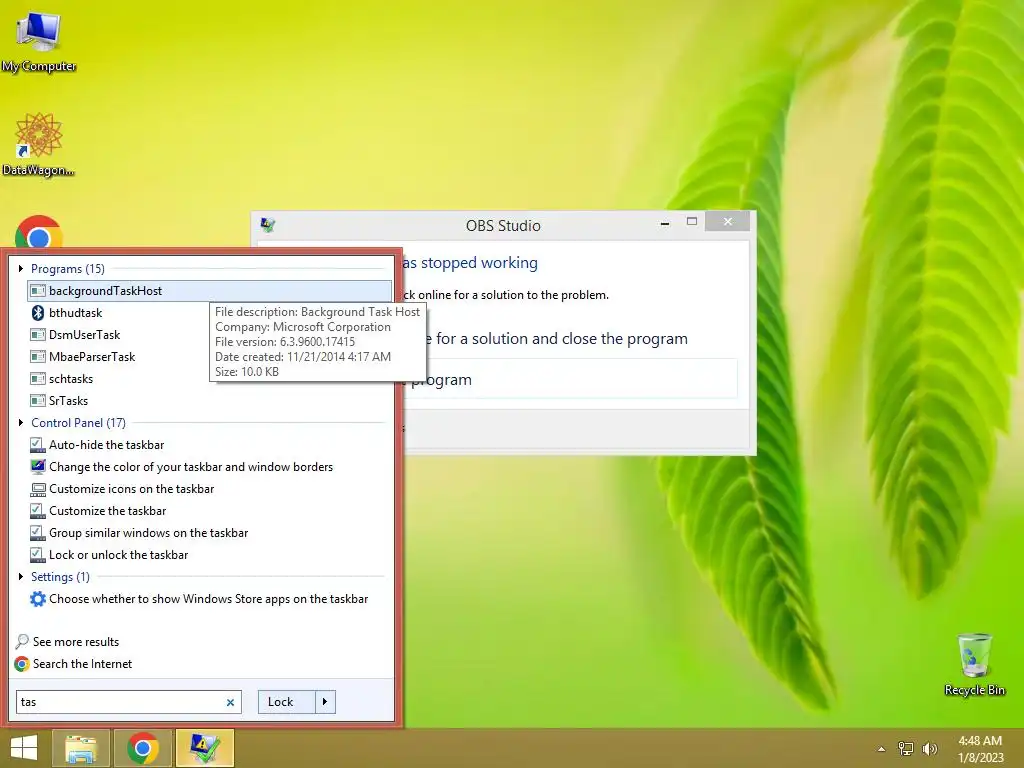
Task: Open bthudtask result text
Action: 75,313
